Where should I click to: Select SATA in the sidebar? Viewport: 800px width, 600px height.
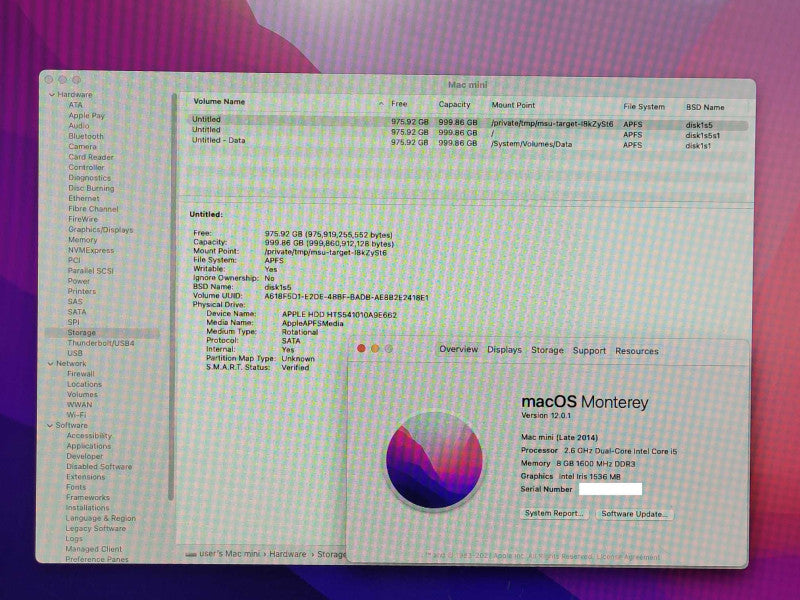[x=77, y=311]
